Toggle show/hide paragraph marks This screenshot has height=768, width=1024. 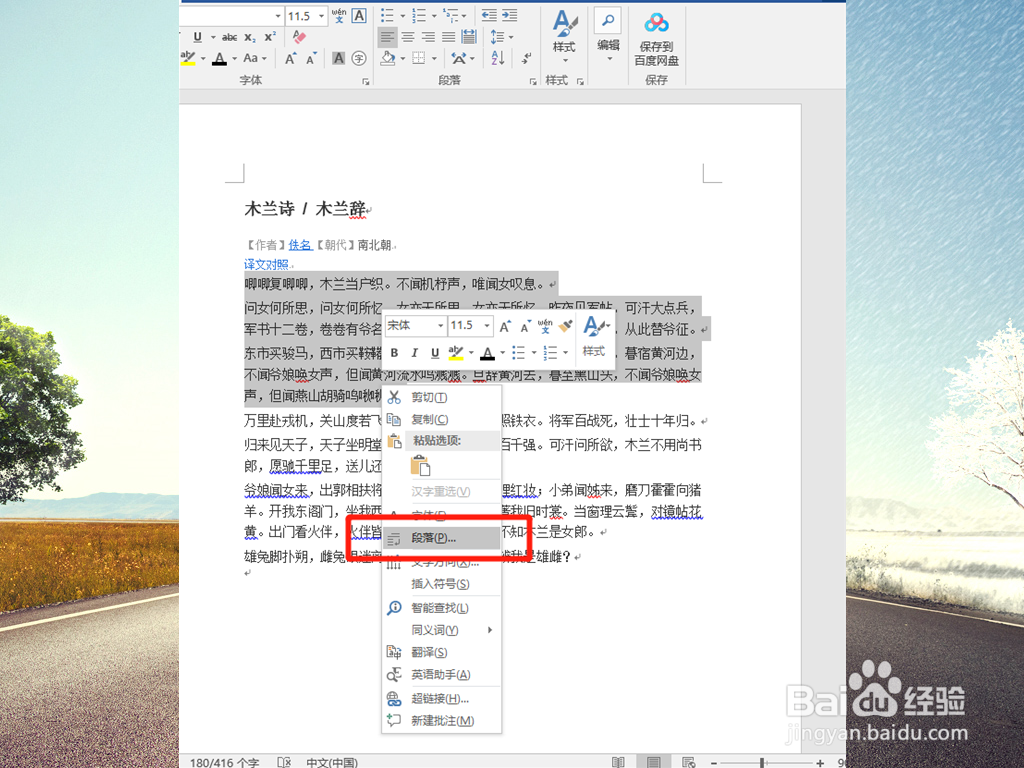(x=526, y=58)
